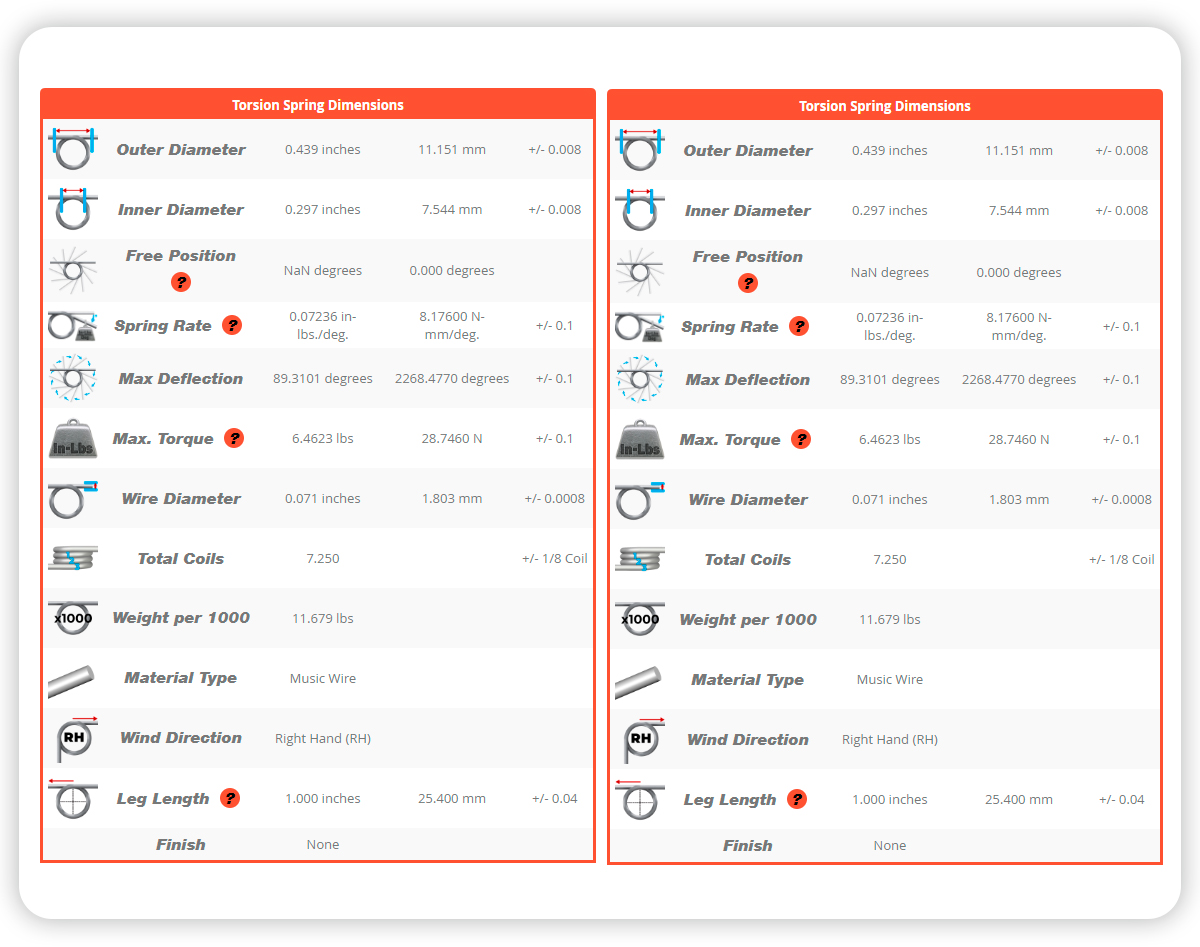
Task: Click the Material Type rod icon
Action: (72, 678)
